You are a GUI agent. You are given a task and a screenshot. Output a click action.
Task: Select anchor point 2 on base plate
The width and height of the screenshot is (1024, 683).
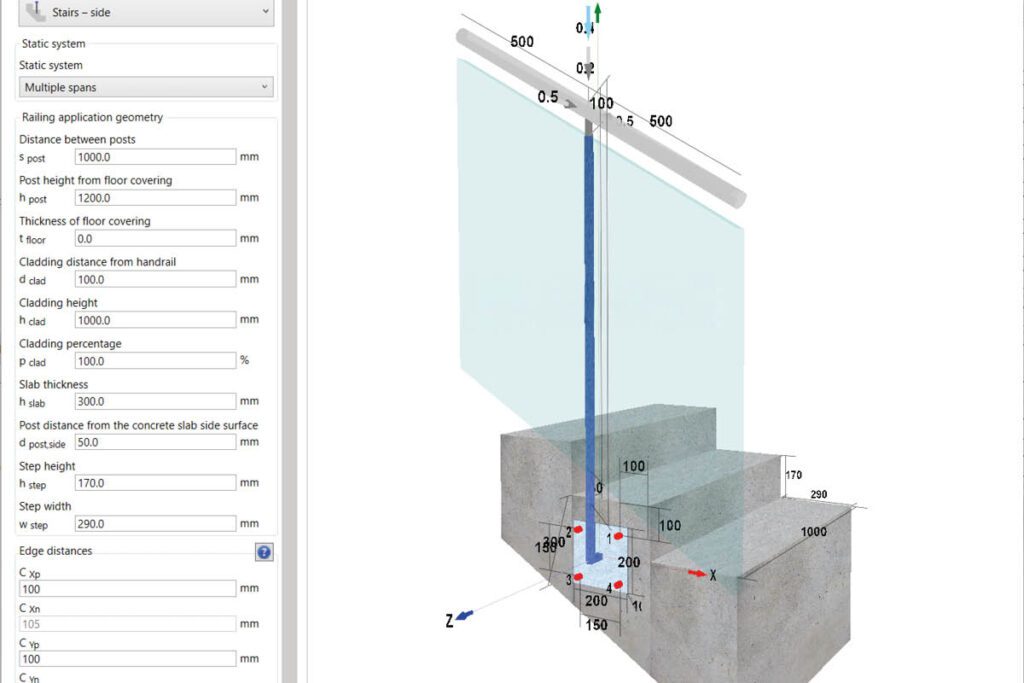point(577,530)
